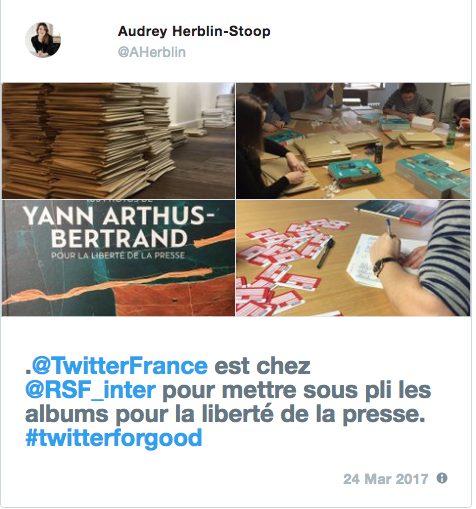
Task: Open the 24 Mar 2017 timestamp
Action: pyautogui.click(x=386, y=479)
